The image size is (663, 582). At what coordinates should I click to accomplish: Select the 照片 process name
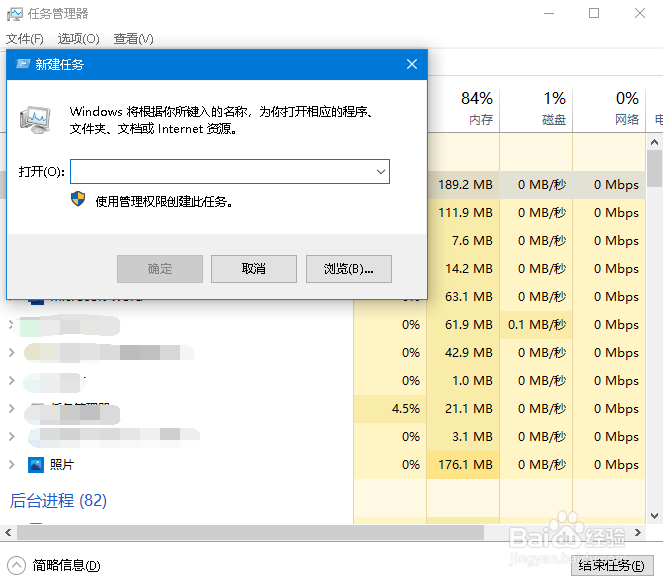(62, 465)
